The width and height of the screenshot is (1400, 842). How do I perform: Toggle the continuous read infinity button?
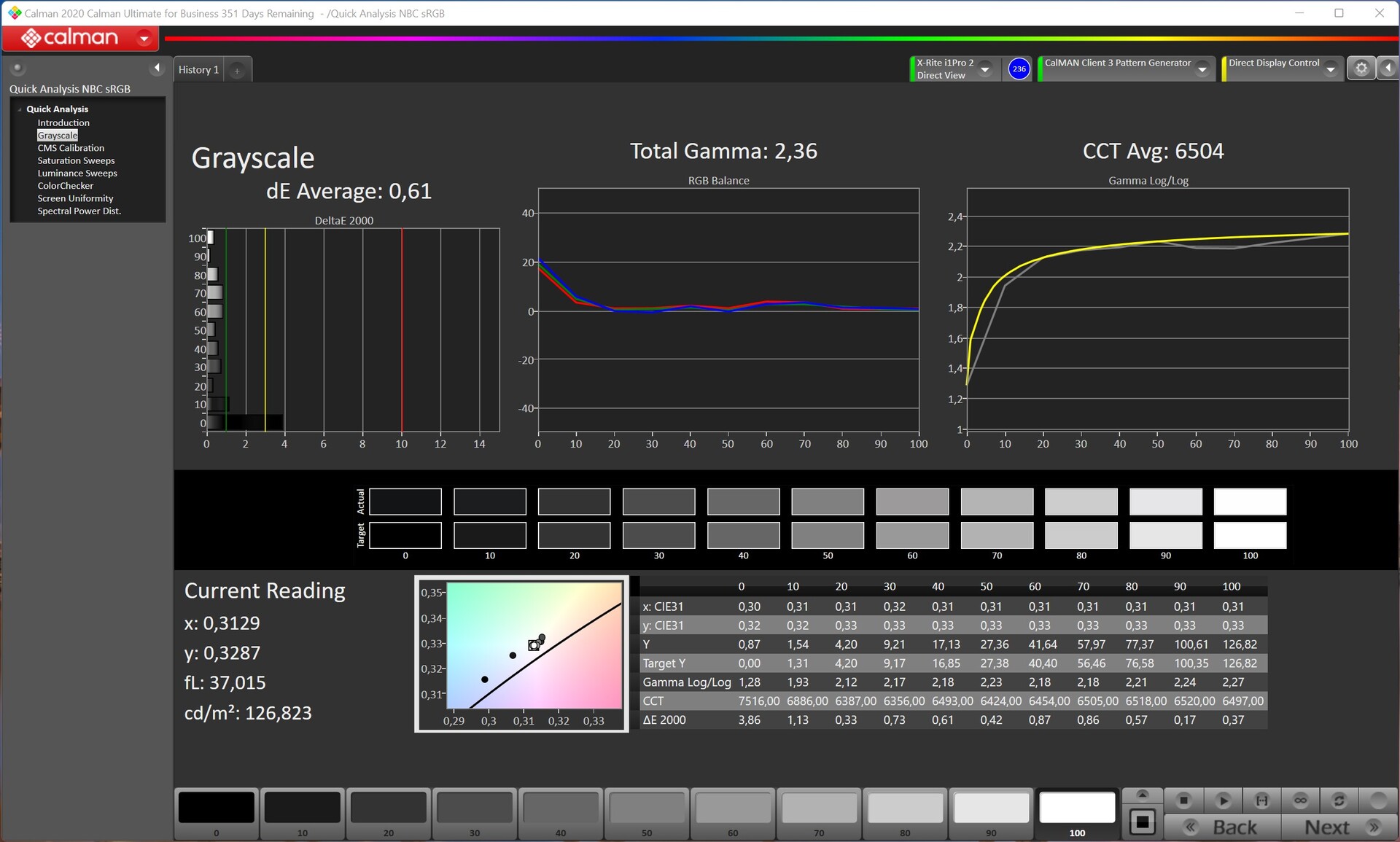coord(1300,800)
